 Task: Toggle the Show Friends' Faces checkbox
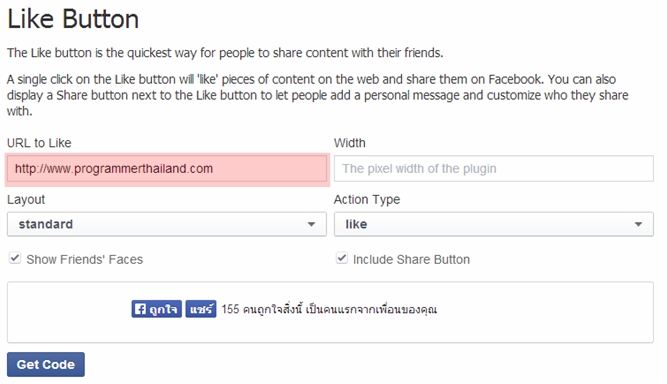pos(15,258)
